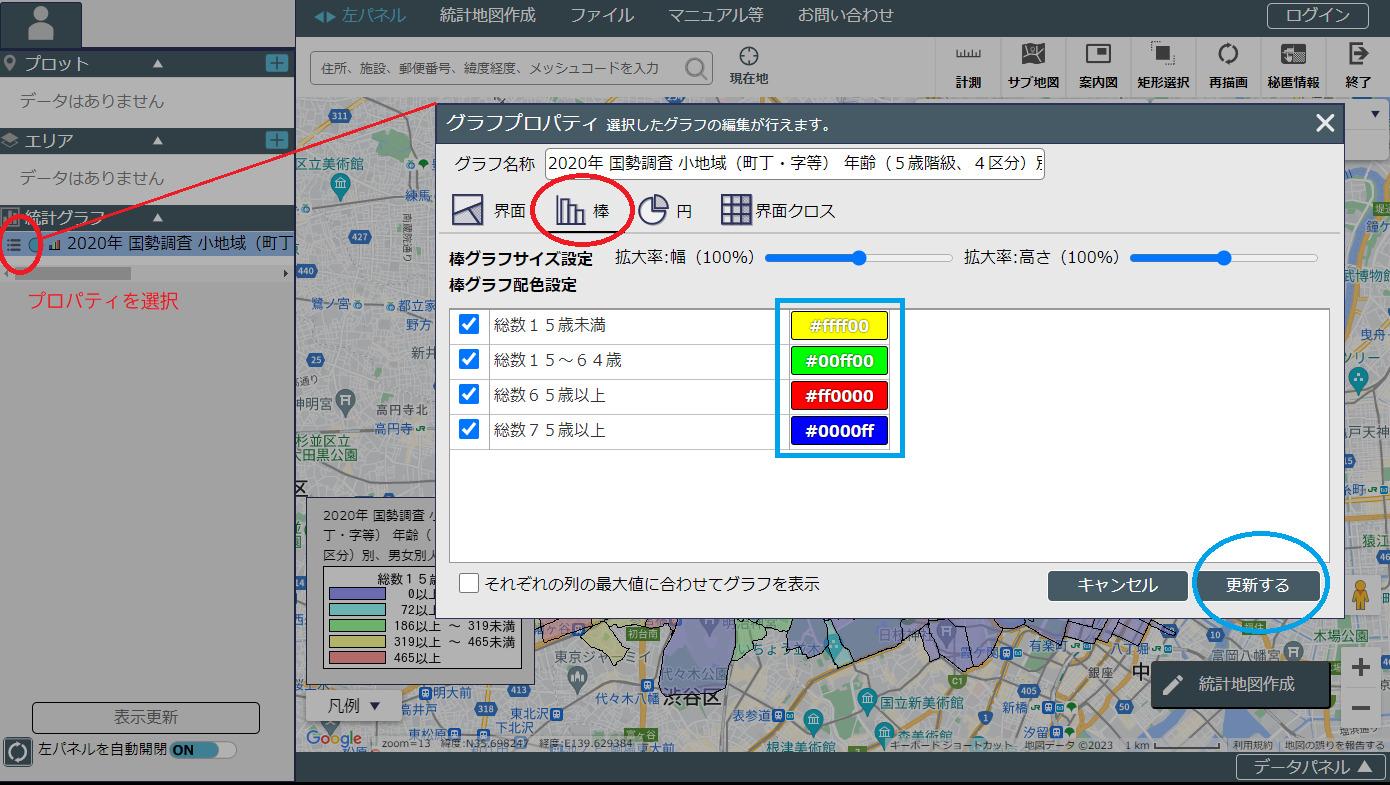Expand the 凡例 legend dropdown
This screenshot has width=1390, height=785.
tap(355, 705)
